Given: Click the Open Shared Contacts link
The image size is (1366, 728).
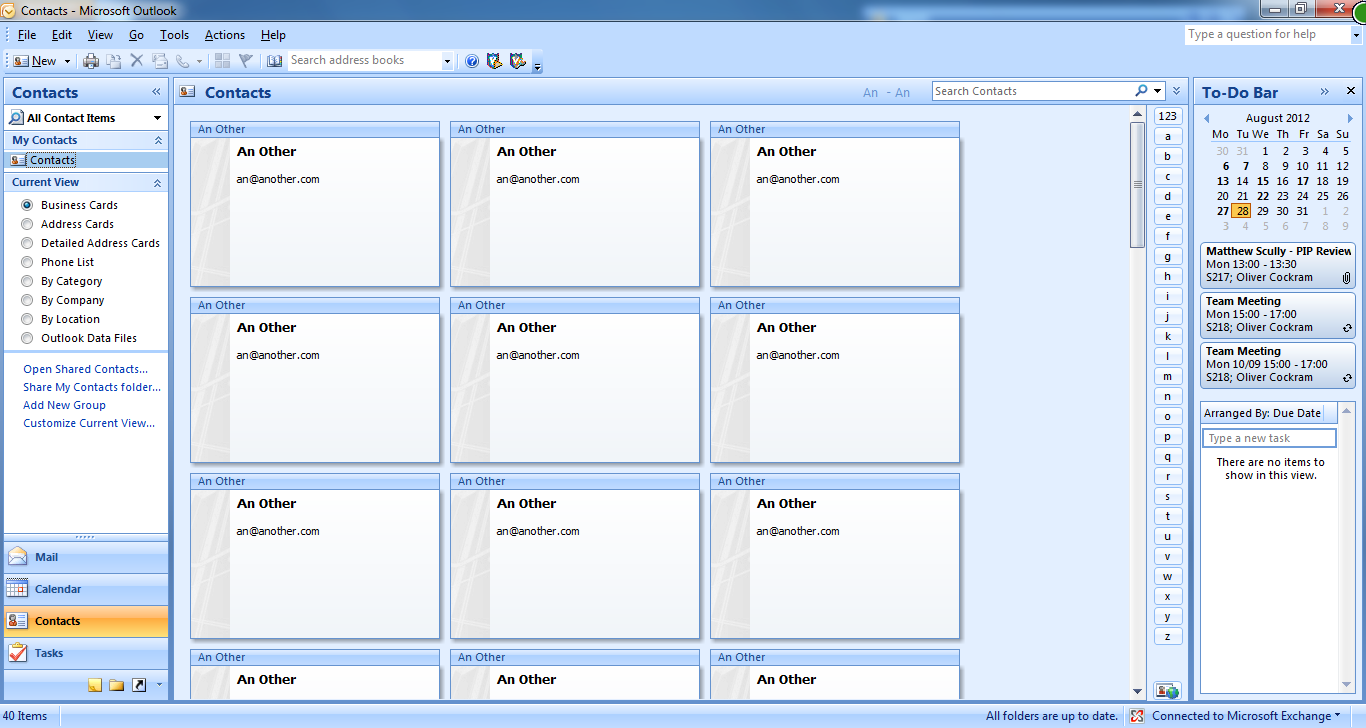Looking at the screenshot, I should point(86,369).
